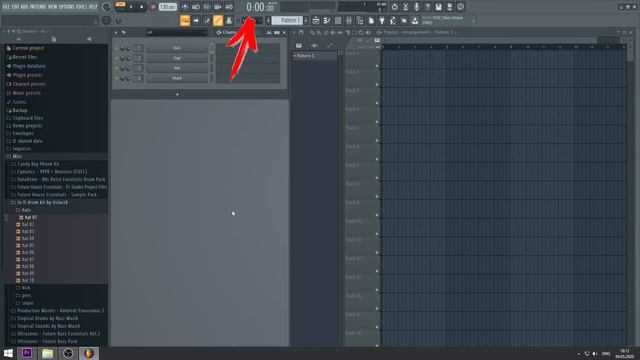Viewport: 640px width, 360px height.
Task: Open the Pattern 1 selector dropdown
Action: (x=287, y=20)
